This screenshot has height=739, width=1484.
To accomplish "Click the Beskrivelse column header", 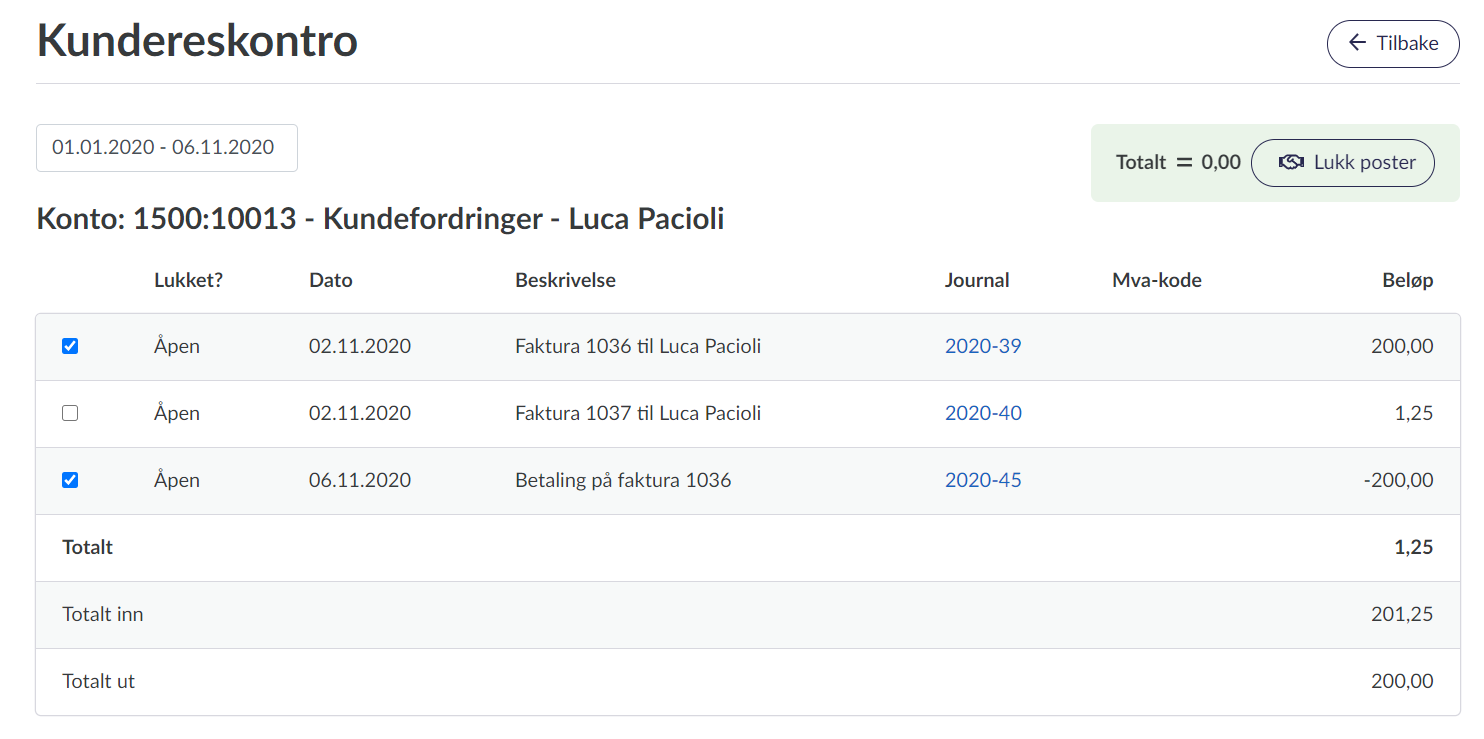I will tap(565, 281).
